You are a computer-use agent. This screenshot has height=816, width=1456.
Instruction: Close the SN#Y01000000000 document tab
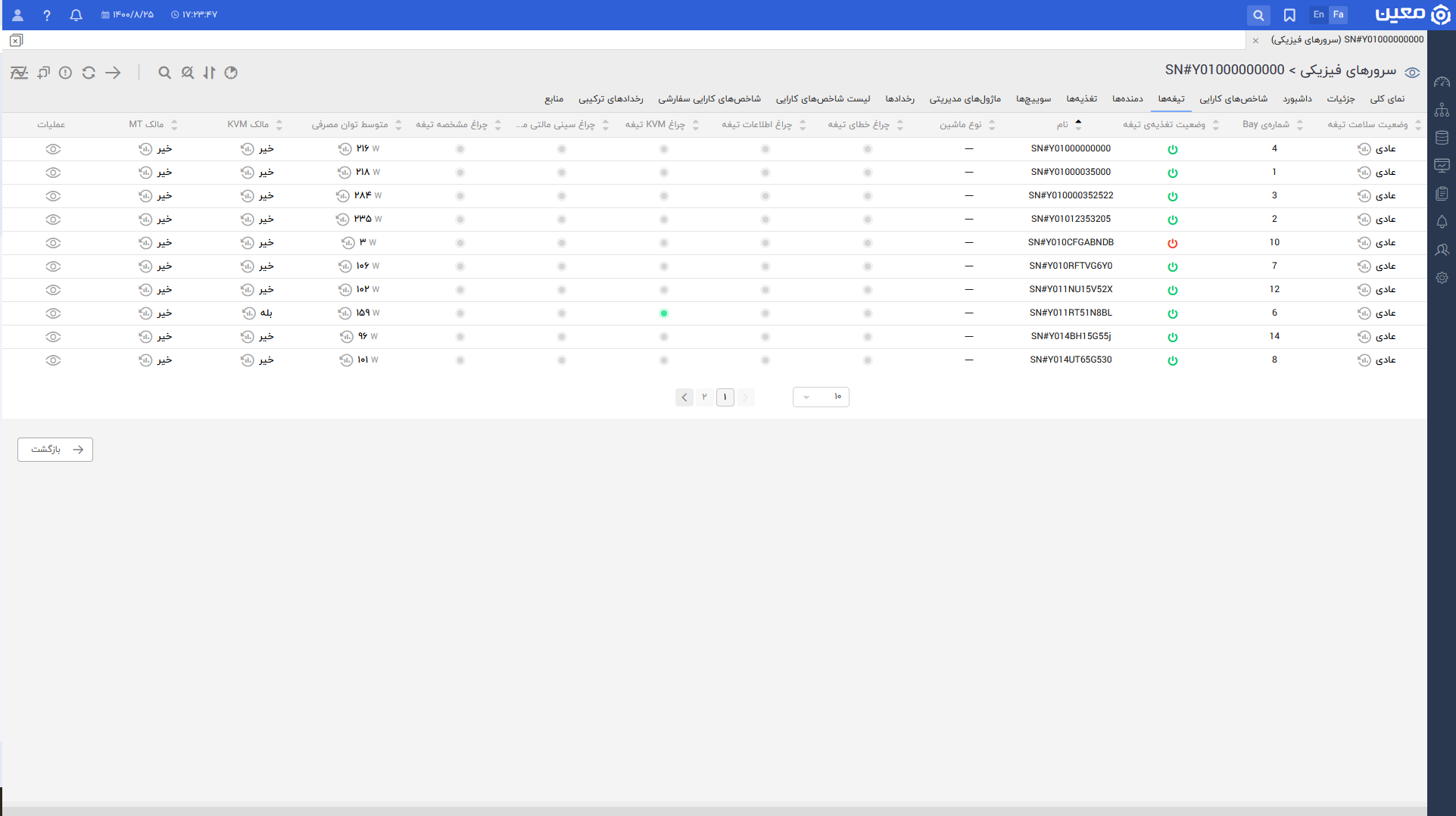[x=1255, y=40]
